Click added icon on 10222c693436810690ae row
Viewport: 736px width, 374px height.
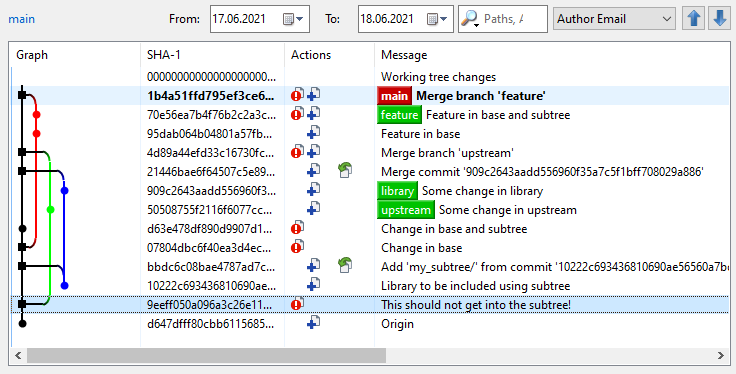click(x=314, y=285)
